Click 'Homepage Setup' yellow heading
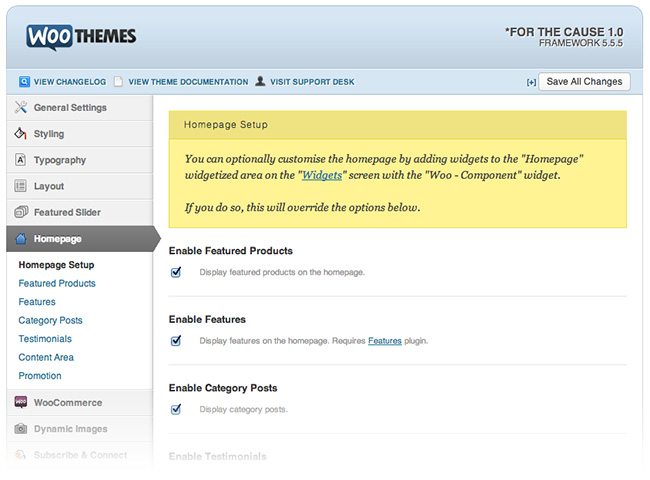650x480 pixels. point(226,124)
